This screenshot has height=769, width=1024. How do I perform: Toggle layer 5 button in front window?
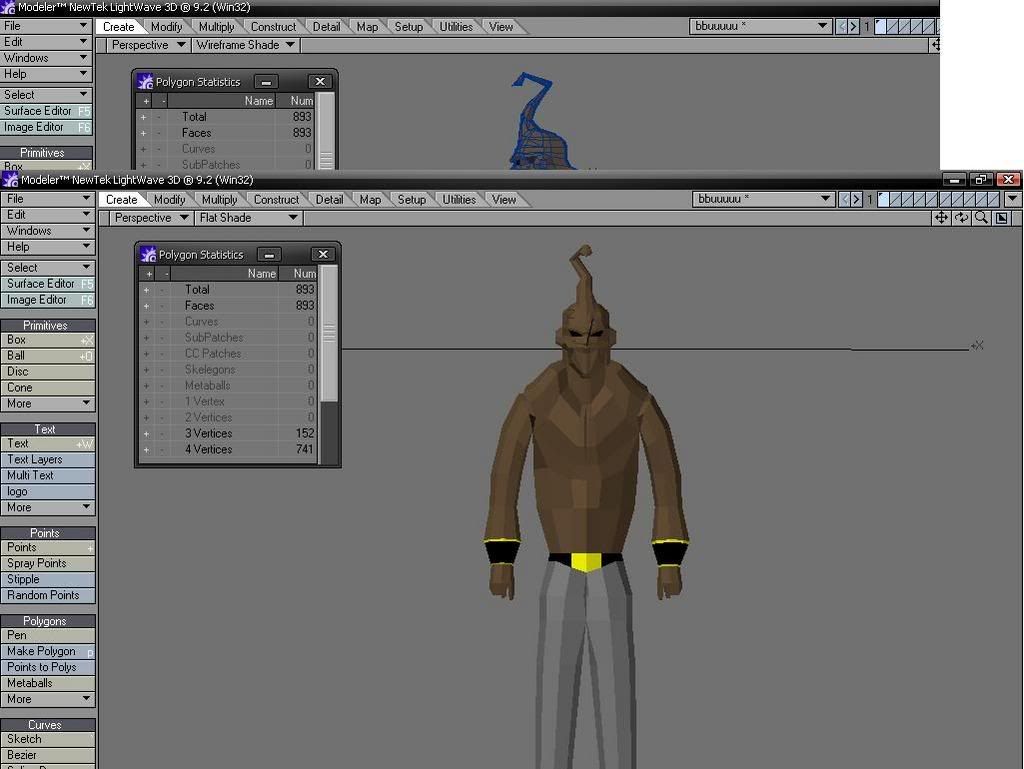[933, 199]
